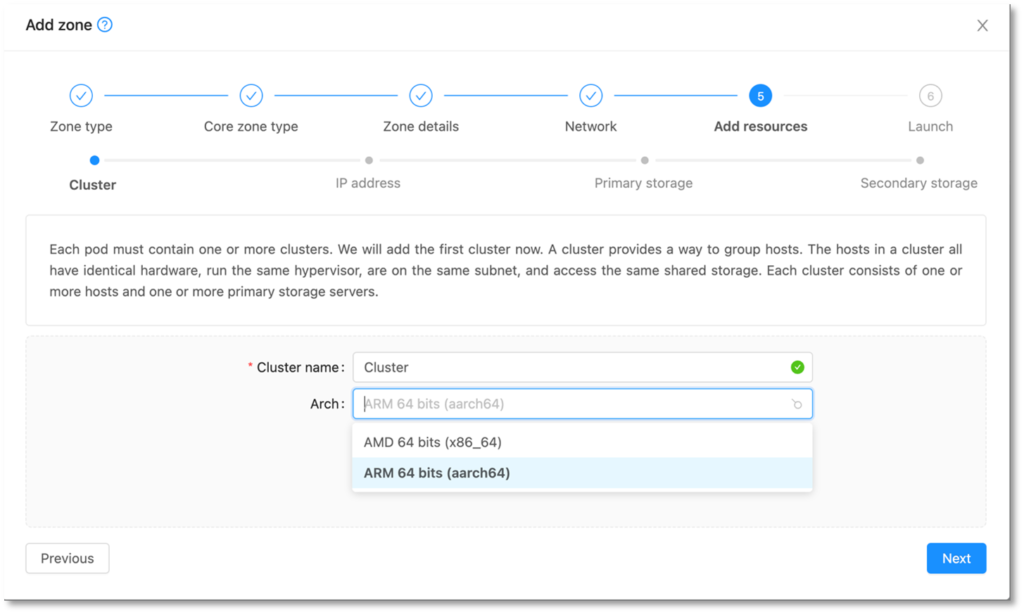Go to the Secondary storage sub-step label

pyautogui.click(x=918, y=182)
